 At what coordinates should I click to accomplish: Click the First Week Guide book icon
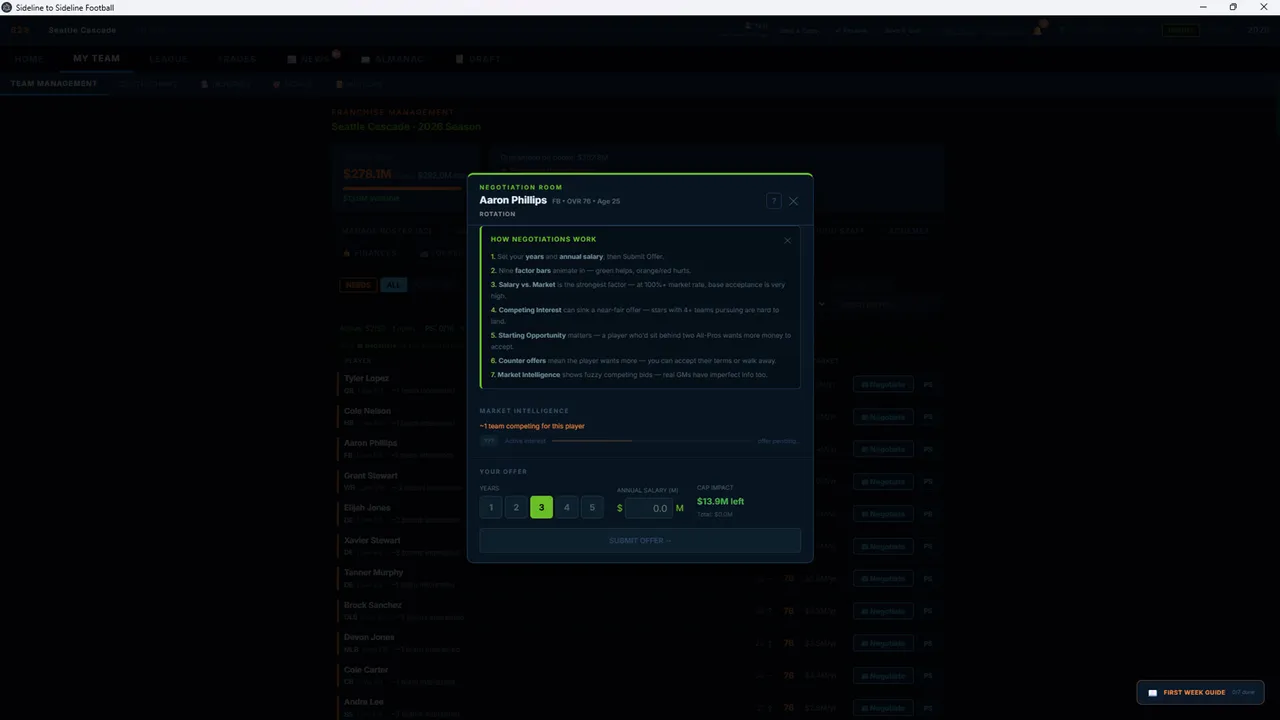(x=1152, y=692)
